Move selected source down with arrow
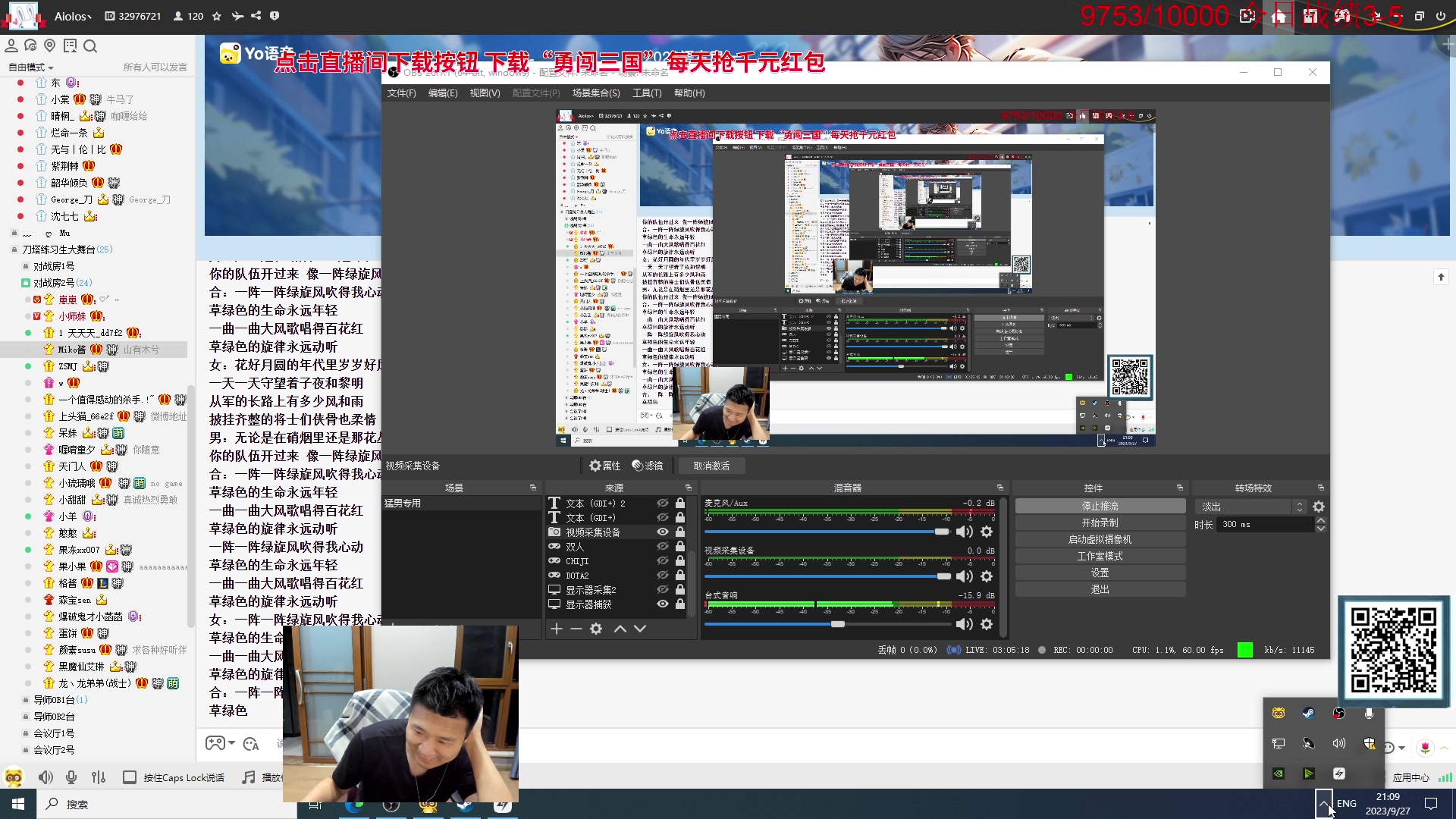The image size is (1456, 819). 640,629
